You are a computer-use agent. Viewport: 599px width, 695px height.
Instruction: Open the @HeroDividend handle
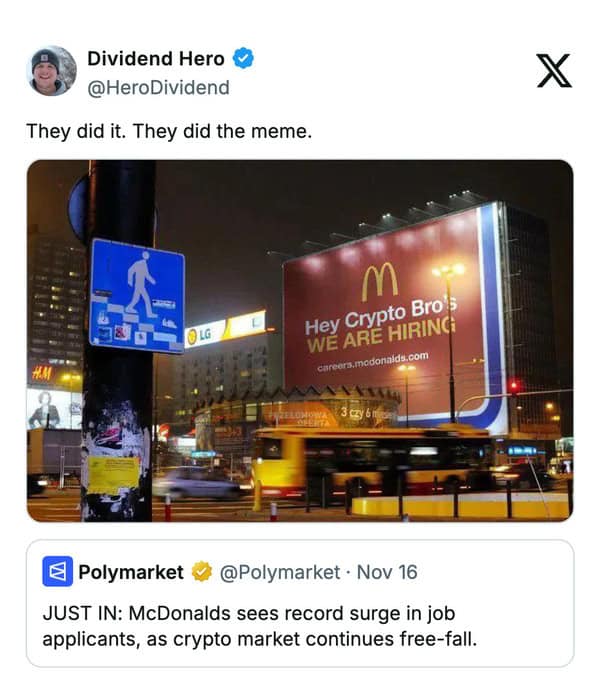158,88
